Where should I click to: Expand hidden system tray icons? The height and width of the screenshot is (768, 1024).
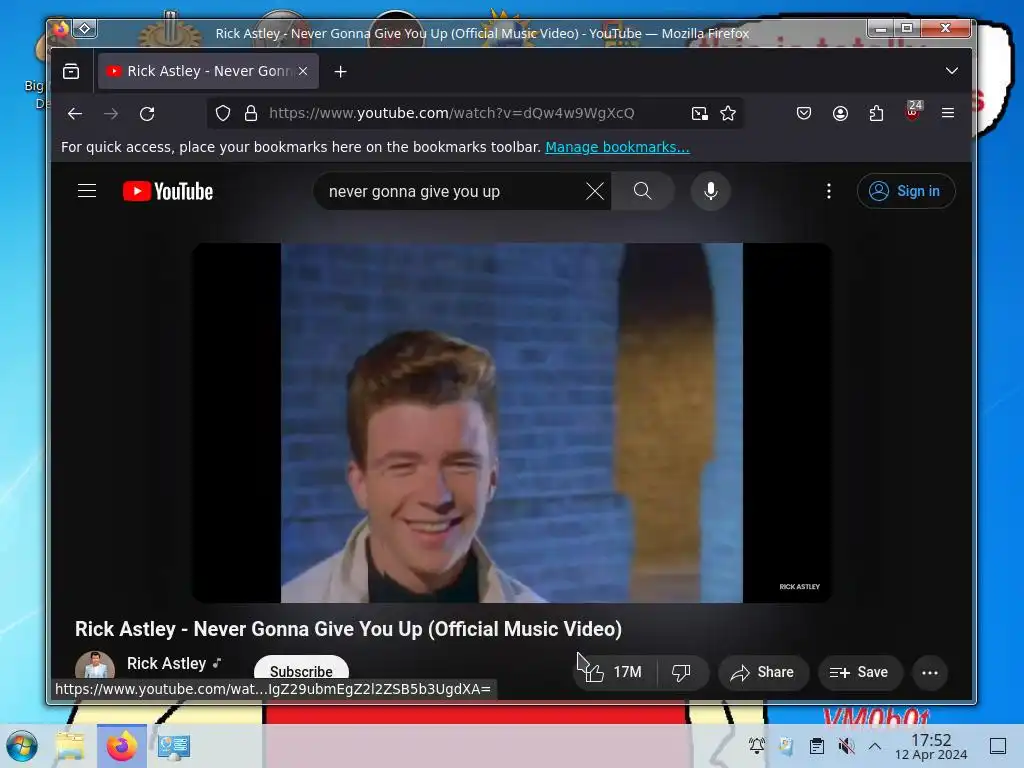(x=875, y=746)
